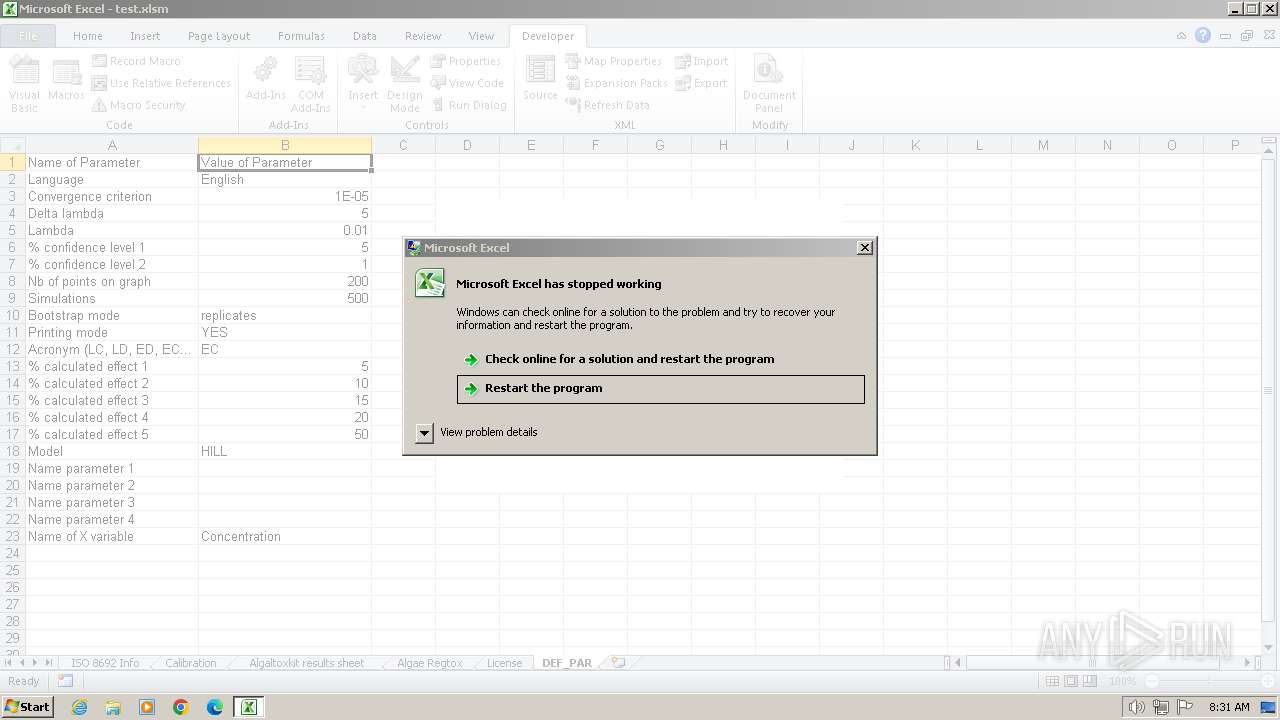The width and height of the screenshot is (1280, 720).
Task: Open the Start menu
Action: (x=28, y=707)
